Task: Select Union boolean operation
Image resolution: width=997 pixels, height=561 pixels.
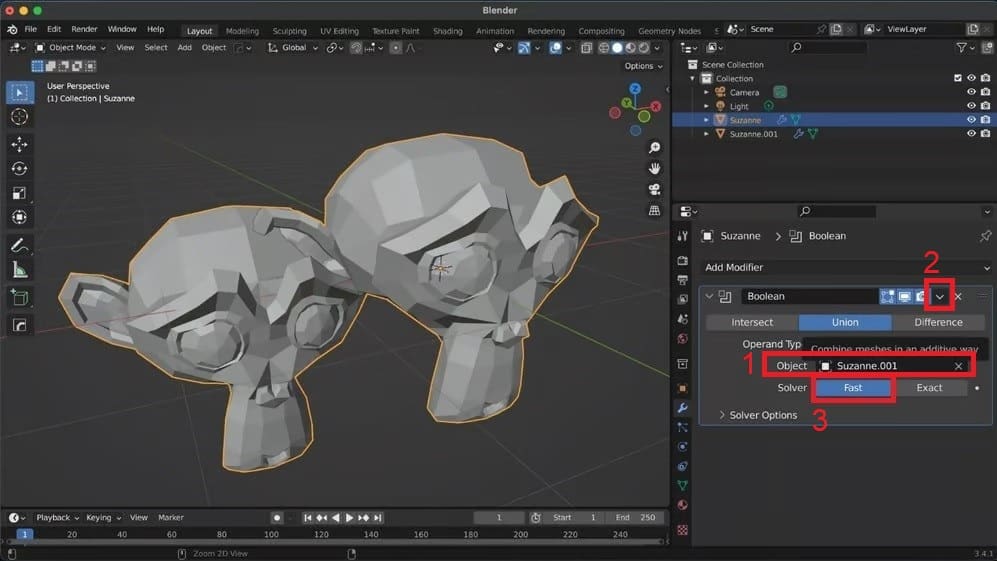Action: pos(845,322)
